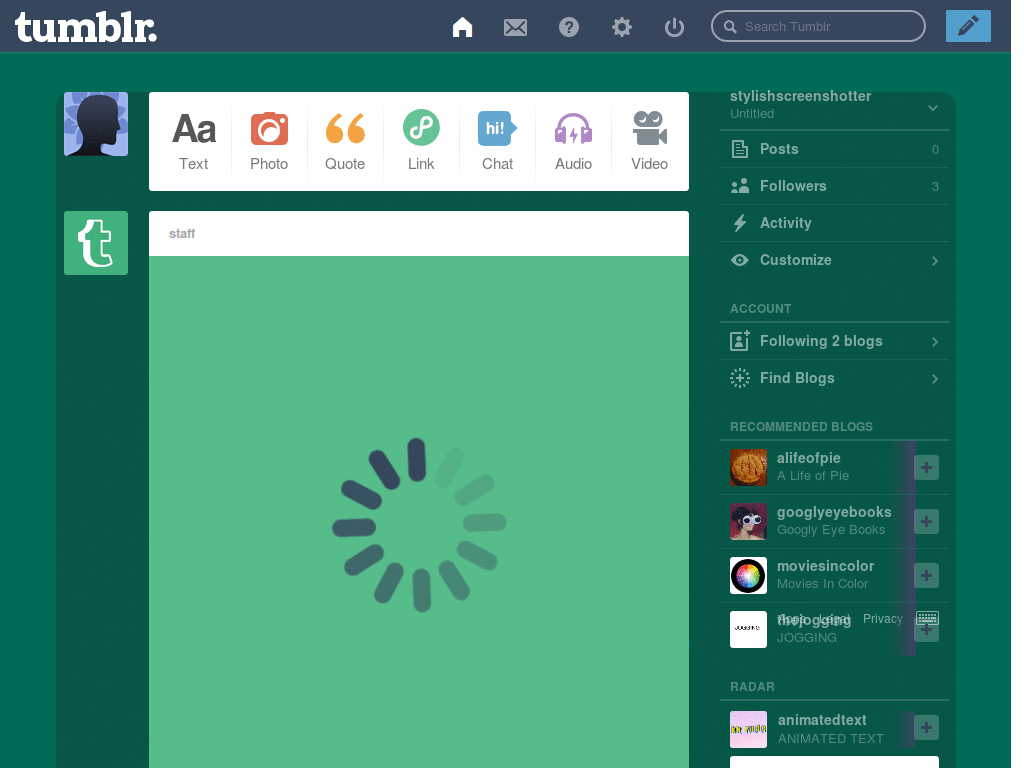Click your silhouette profile avatar
This screenshot has height=768, width=1024.
[x=96, y=124]
